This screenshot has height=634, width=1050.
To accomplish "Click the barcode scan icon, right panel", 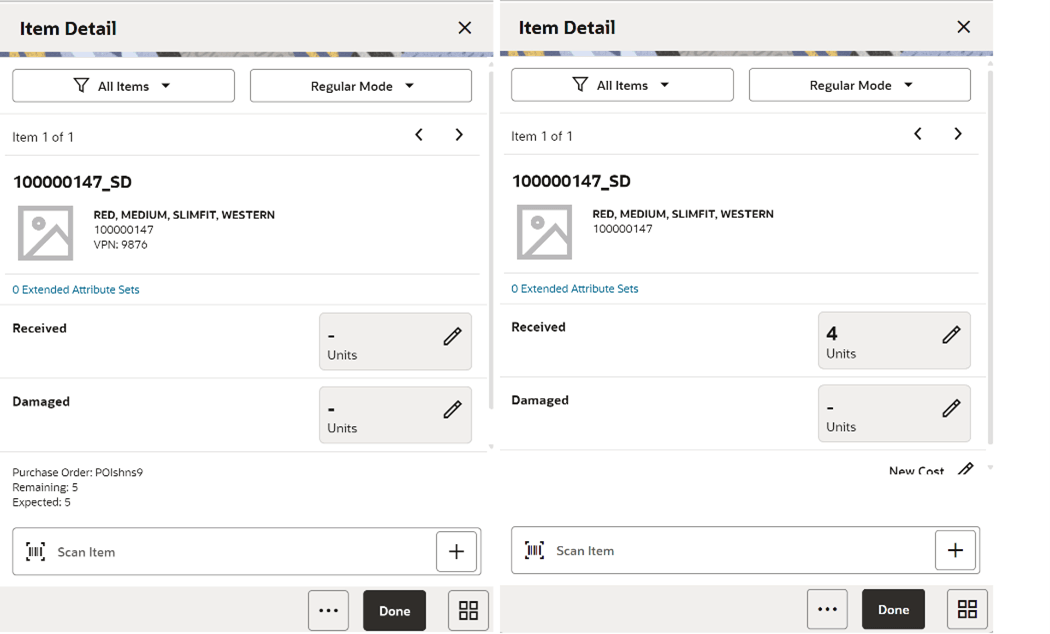I will tap(534, 550).
